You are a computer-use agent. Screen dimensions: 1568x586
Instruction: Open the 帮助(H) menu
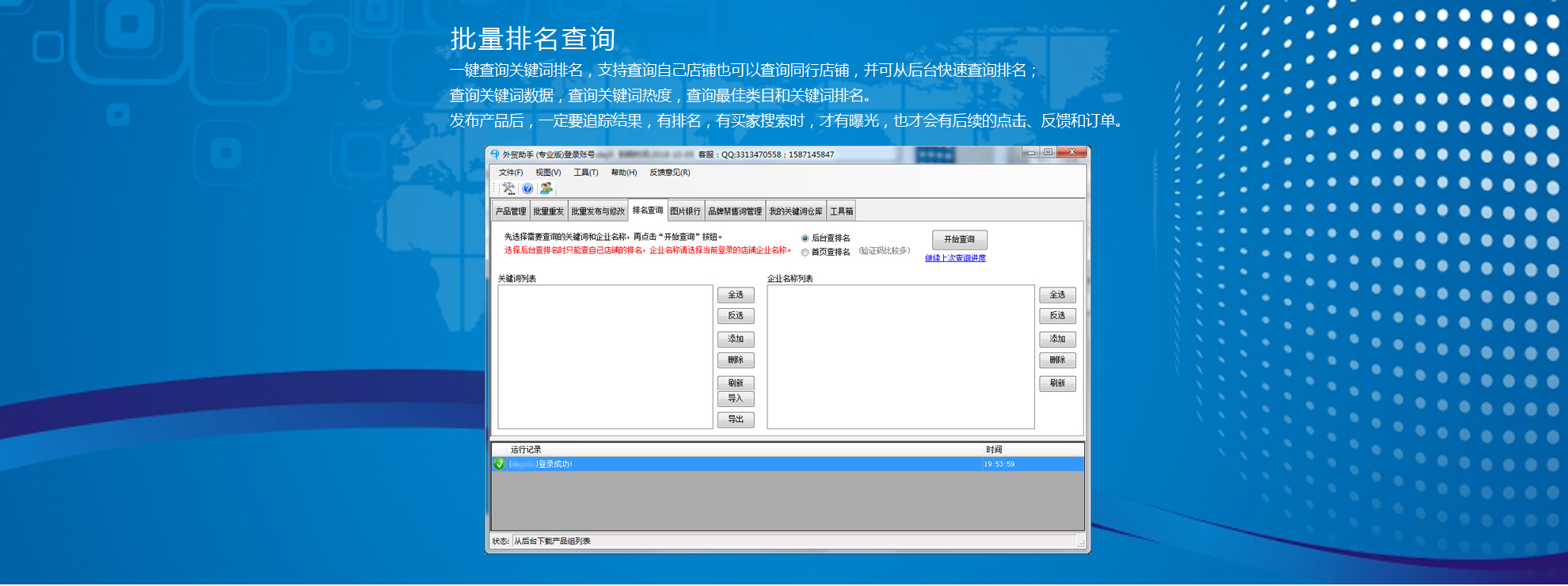(x=624, y=173)
